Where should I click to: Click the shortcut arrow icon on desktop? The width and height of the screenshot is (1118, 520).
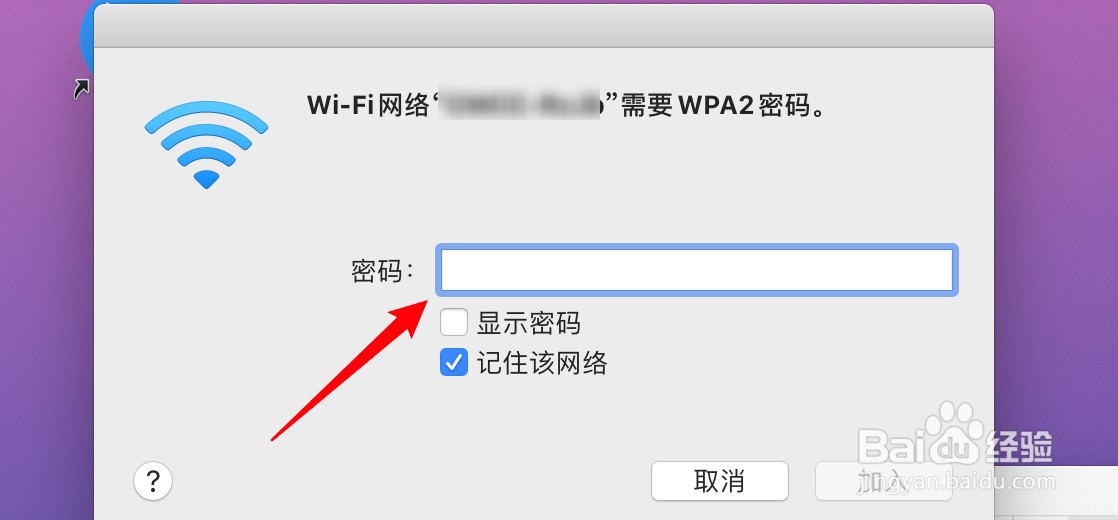point(81,88)
